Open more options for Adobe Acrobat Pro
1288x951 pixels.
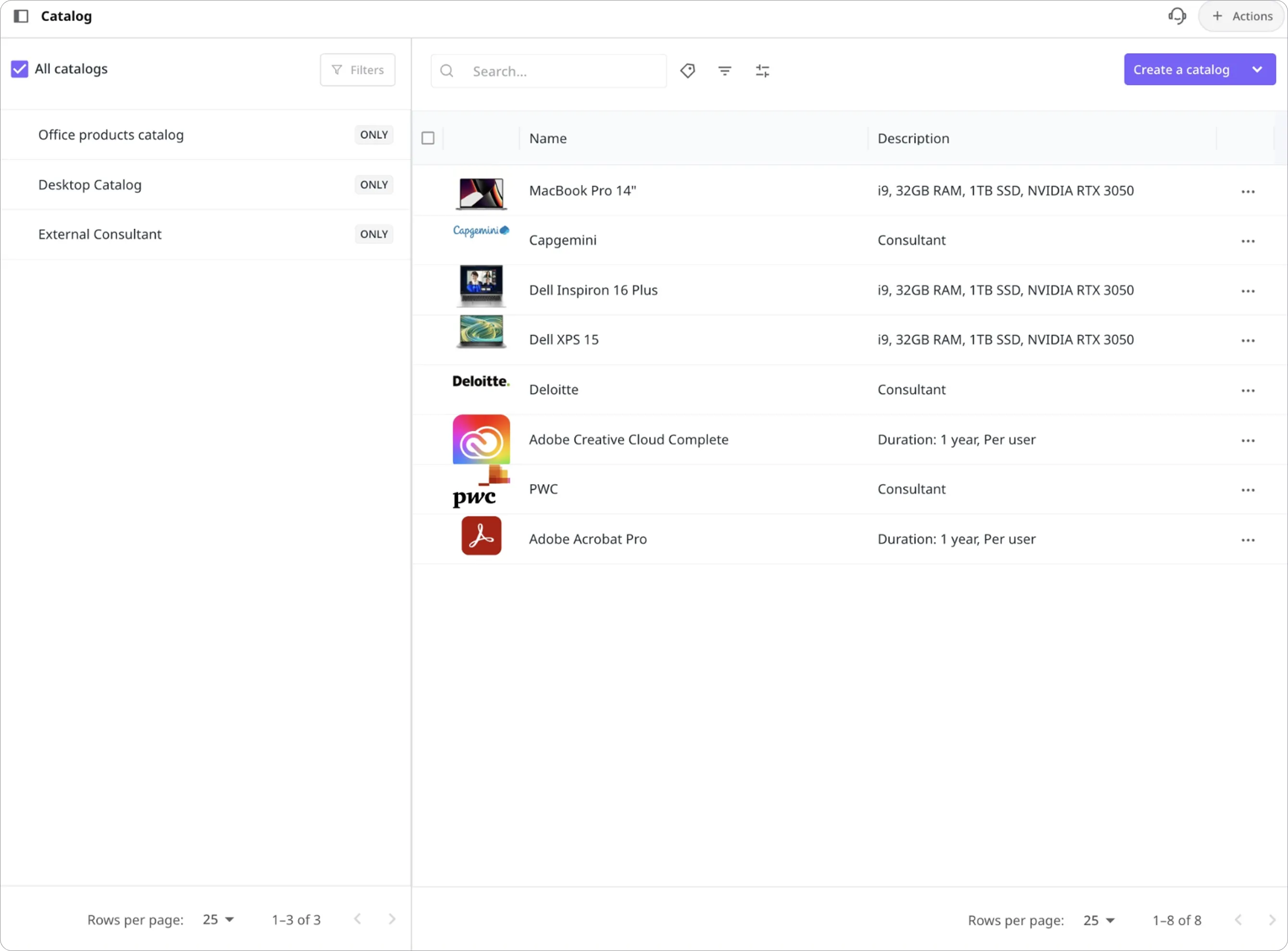(x=1248, y=540)
